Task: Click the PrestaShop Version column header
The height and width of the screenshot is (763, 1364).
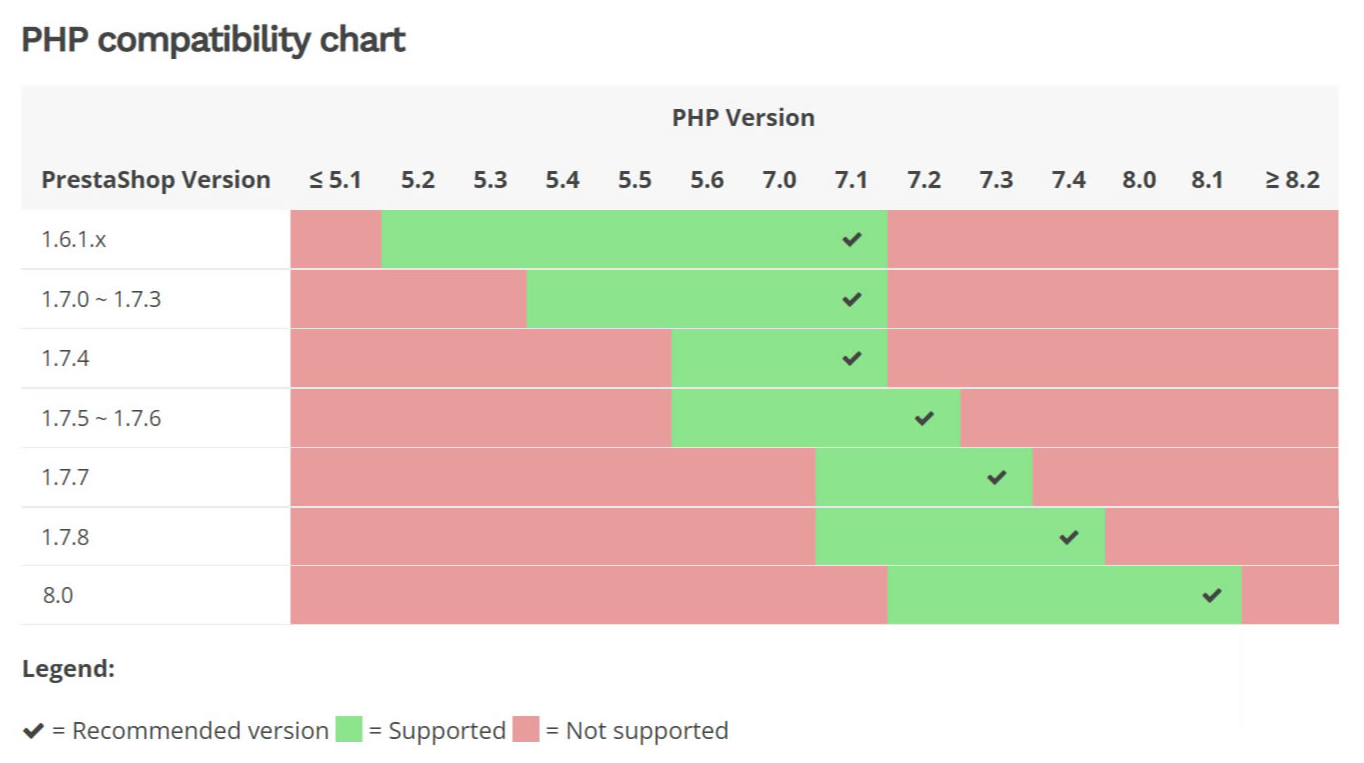Action: pyautogui.click(x=156, y=180)
